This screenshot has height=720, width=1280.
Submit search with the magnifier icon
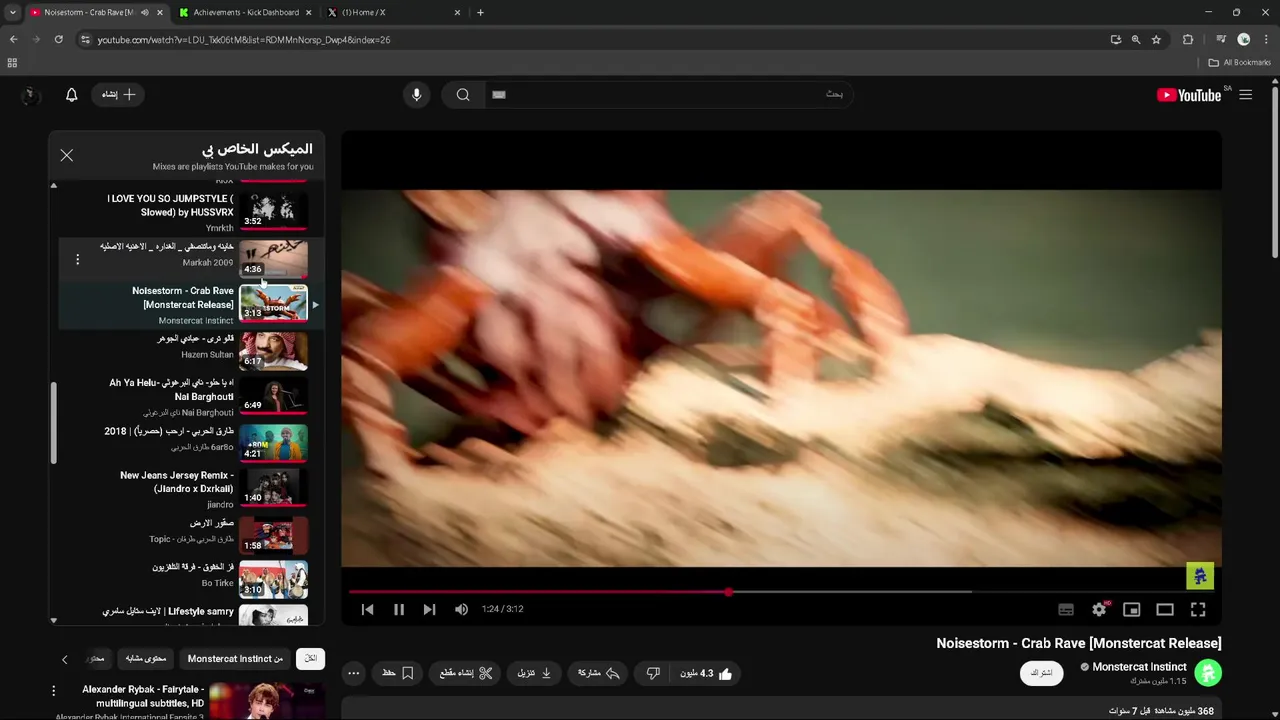(x=463, y=94)
